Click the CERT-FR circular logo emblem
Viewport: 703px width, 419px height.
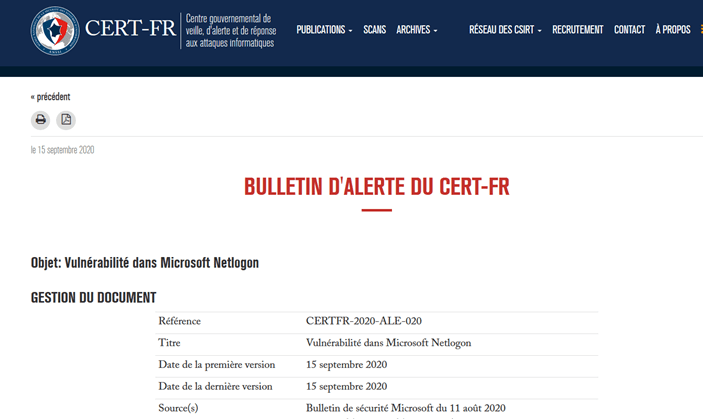(x=54, y=30)
